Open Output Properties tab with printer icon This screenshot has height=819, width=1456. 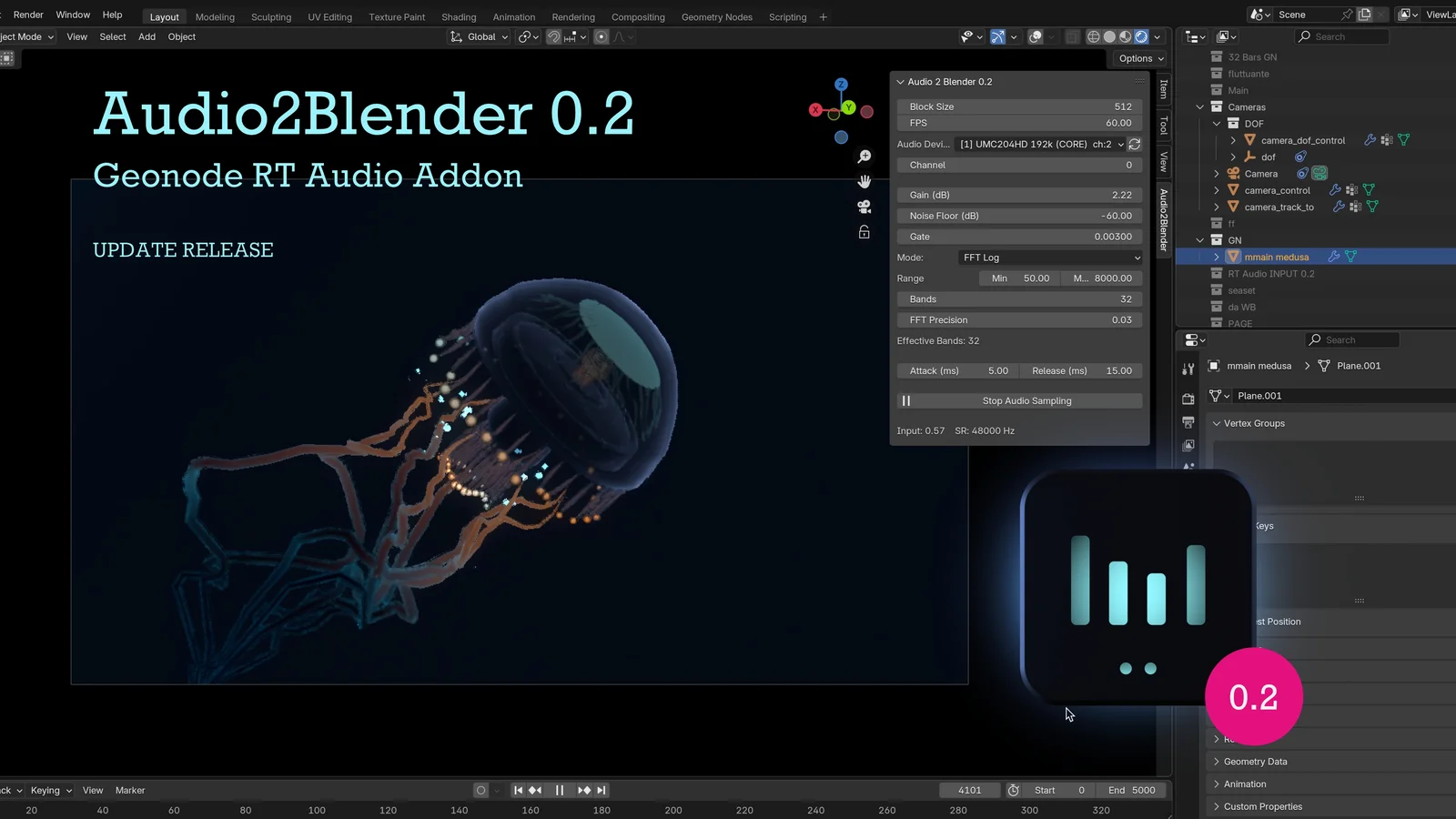pyautogui.click(x=1188, y=422)
